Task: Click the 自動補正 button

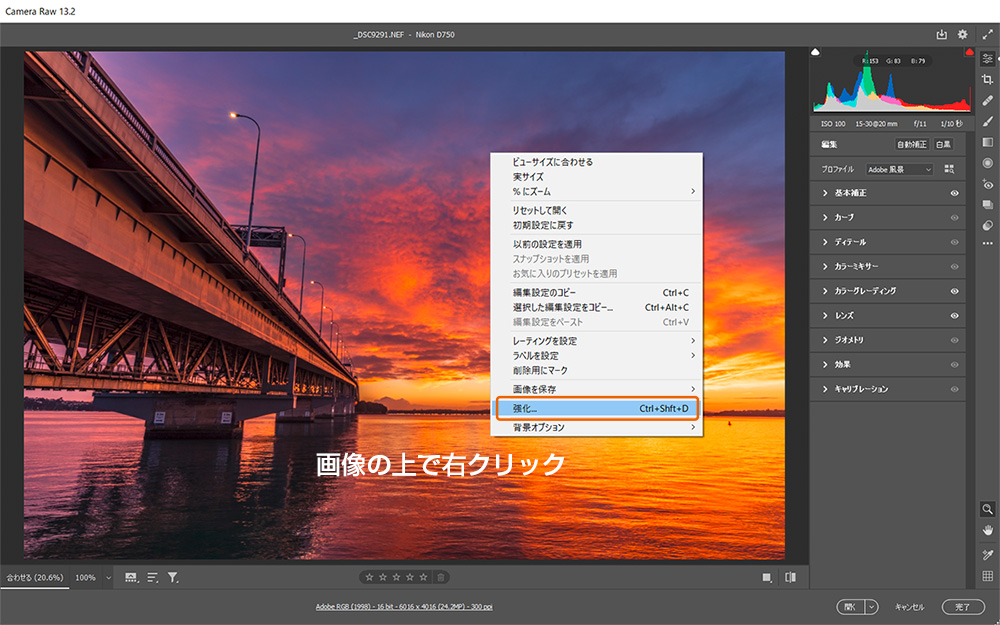Action: click(x=912, y=145)
